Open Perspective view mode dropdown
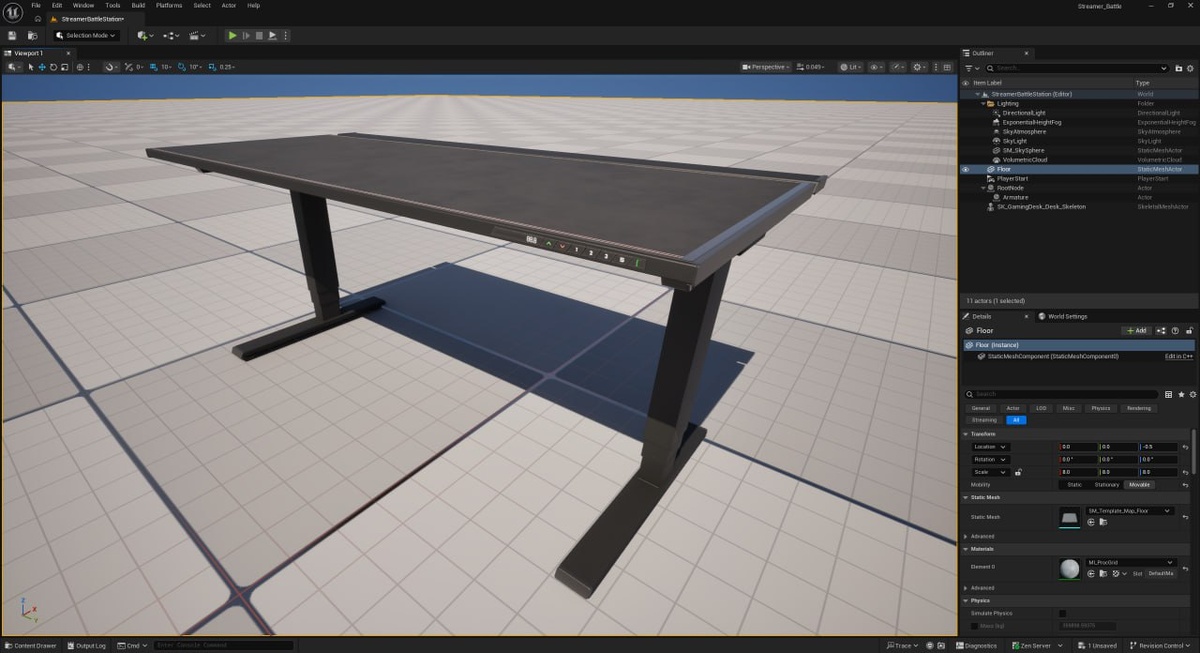Image resolution: width=1200 pixels, height=653 pixels. click(766, 67)
